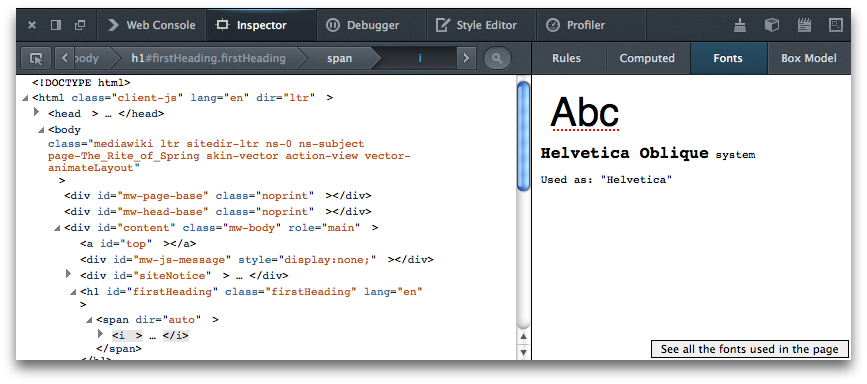Collapse the h1 firstHeading node
This screenshot has height=384, width=867.
coord(72,293)
